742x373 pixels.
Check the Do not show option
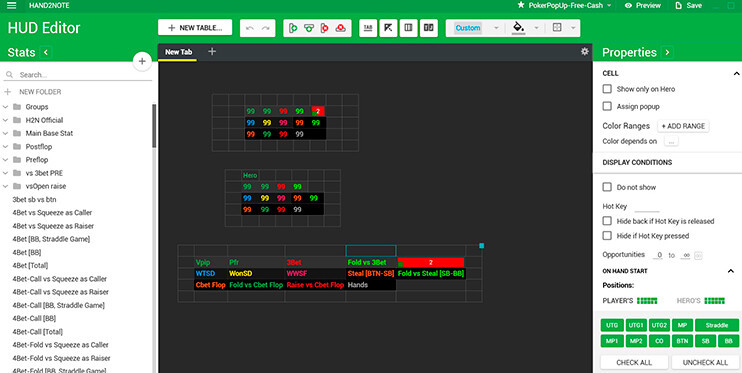pos(607,187)
